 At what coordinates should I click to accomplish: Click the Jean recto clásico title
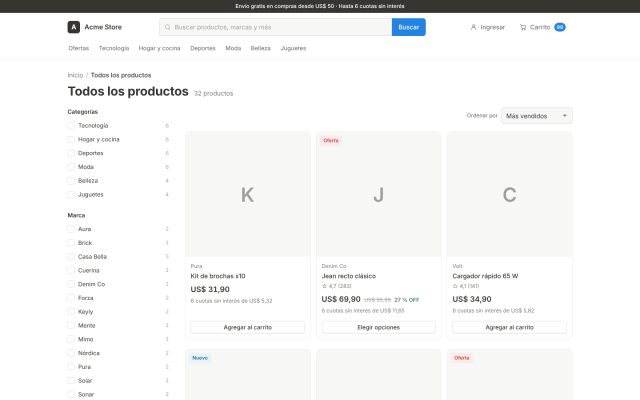[349, 276]
